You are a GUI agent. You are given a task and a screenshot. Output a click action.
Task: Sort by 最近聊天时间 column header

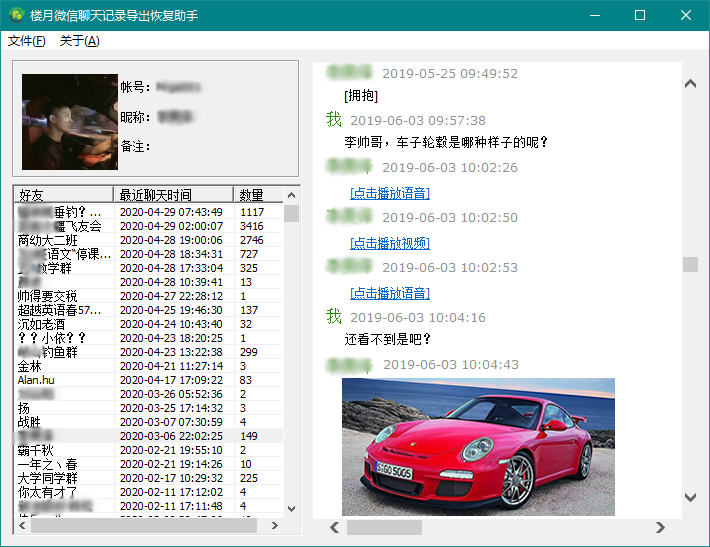173,194
